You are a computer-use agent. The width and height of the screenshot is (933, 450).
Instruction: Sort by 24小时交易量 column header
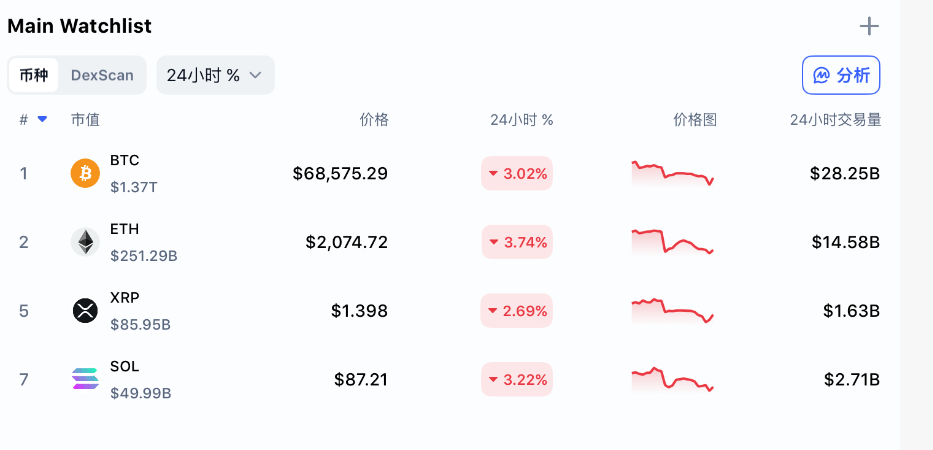click(835, 120)
